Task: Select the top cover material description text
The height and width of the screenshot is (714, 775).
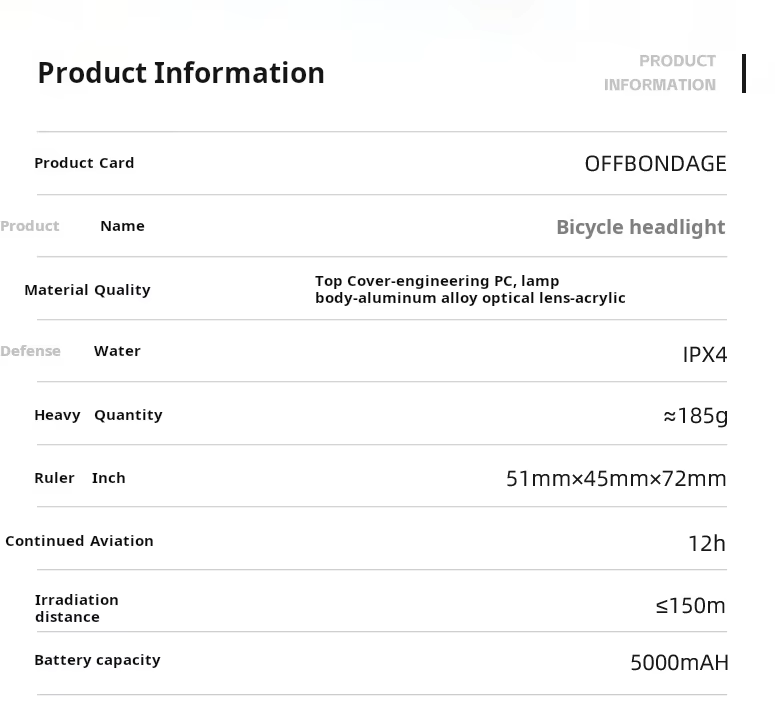Action: 470,289
